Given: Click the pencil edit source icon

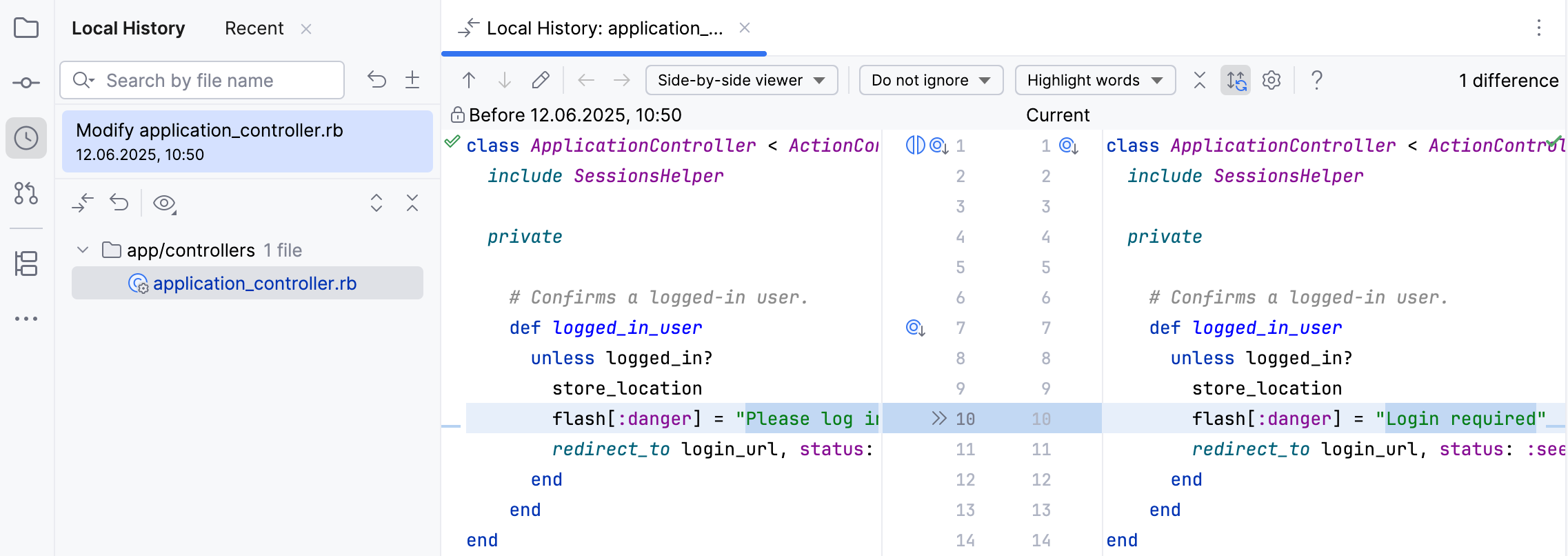Looking at the screenshot, I should coord(541,81).
